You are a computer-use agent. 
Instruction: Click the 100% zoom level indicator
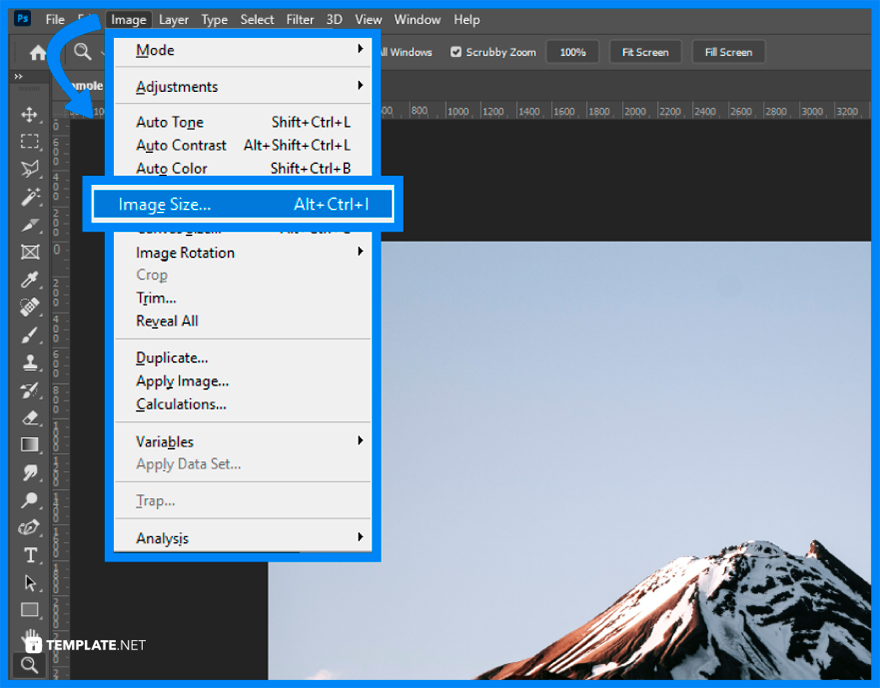click(572, 51)
